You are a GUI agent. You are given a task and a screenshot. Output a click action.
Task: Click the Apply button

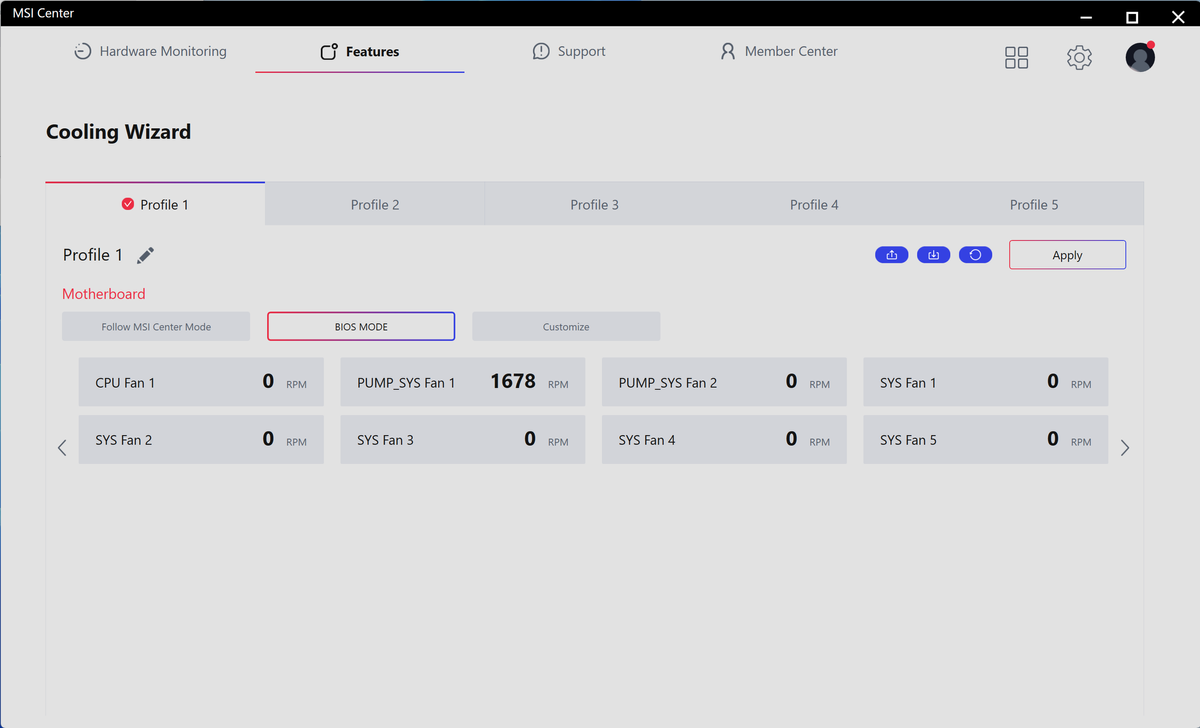coord(1067,255)
